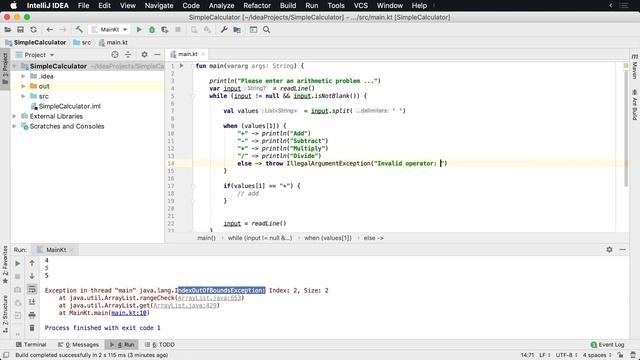Expand External Libraries node
Viewport: 640px width, 360px height.
pyautogui.click(x=15, y=116)
